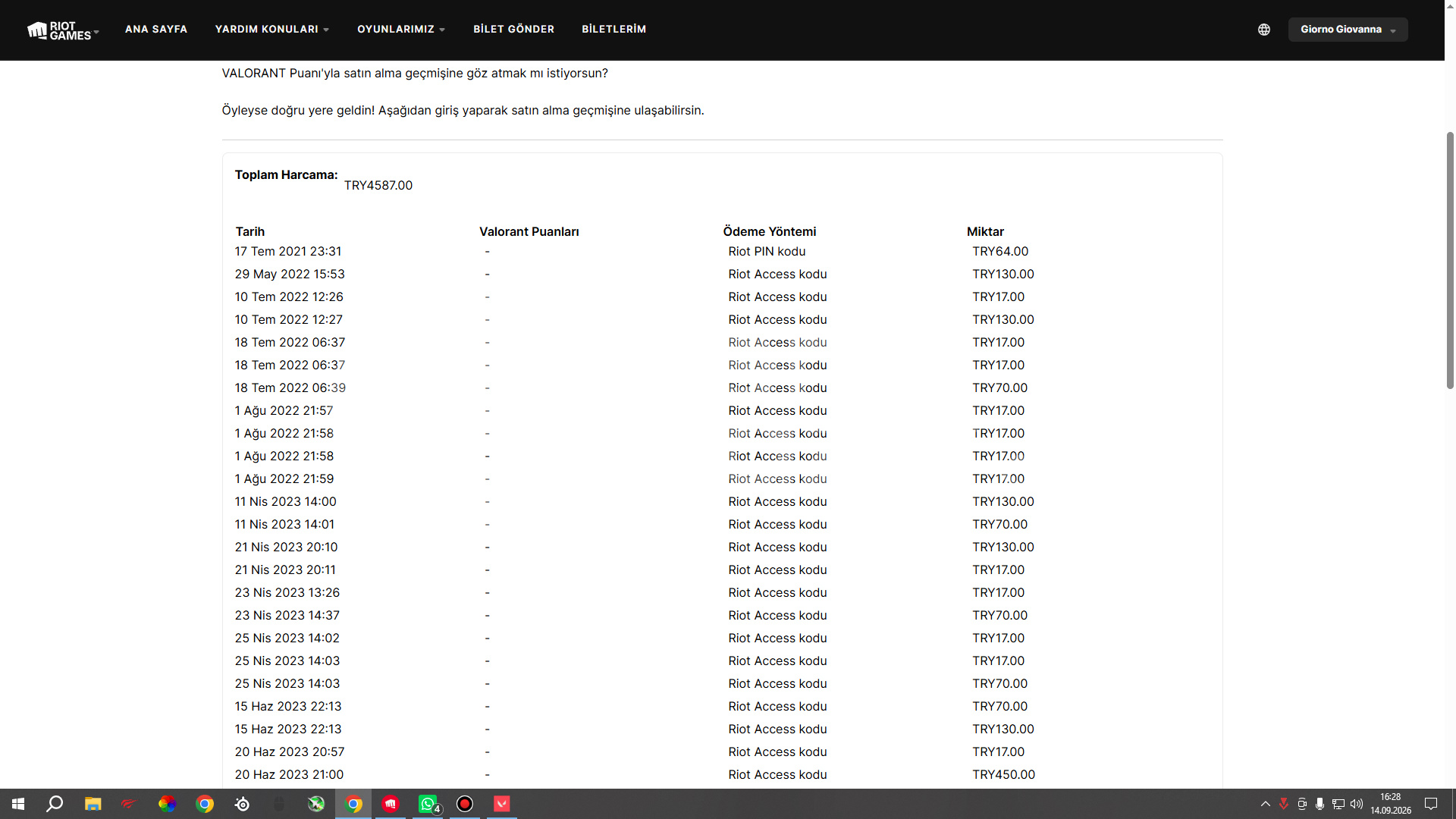Open Windows taskbar search
Screen dimensions: 1456x819
click(55, 804)
